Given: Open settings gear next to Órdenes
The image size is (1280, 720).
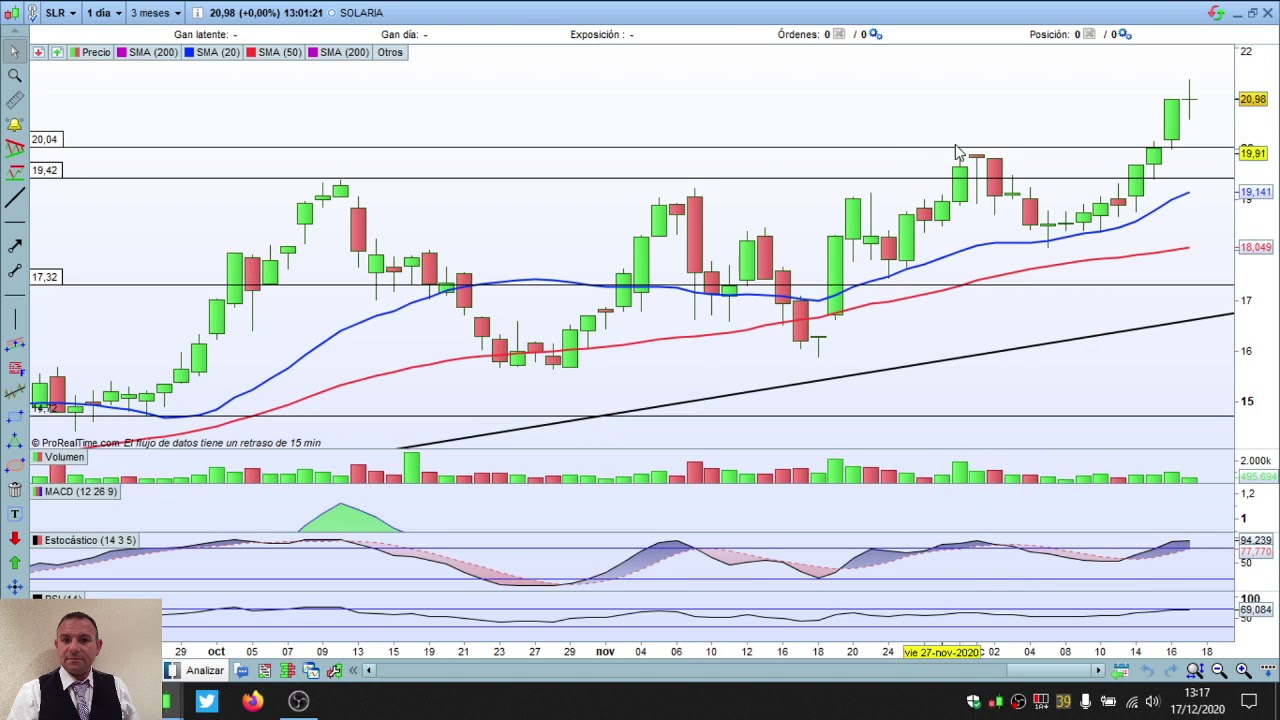Looking at the screenshot, I should point(875,34).
